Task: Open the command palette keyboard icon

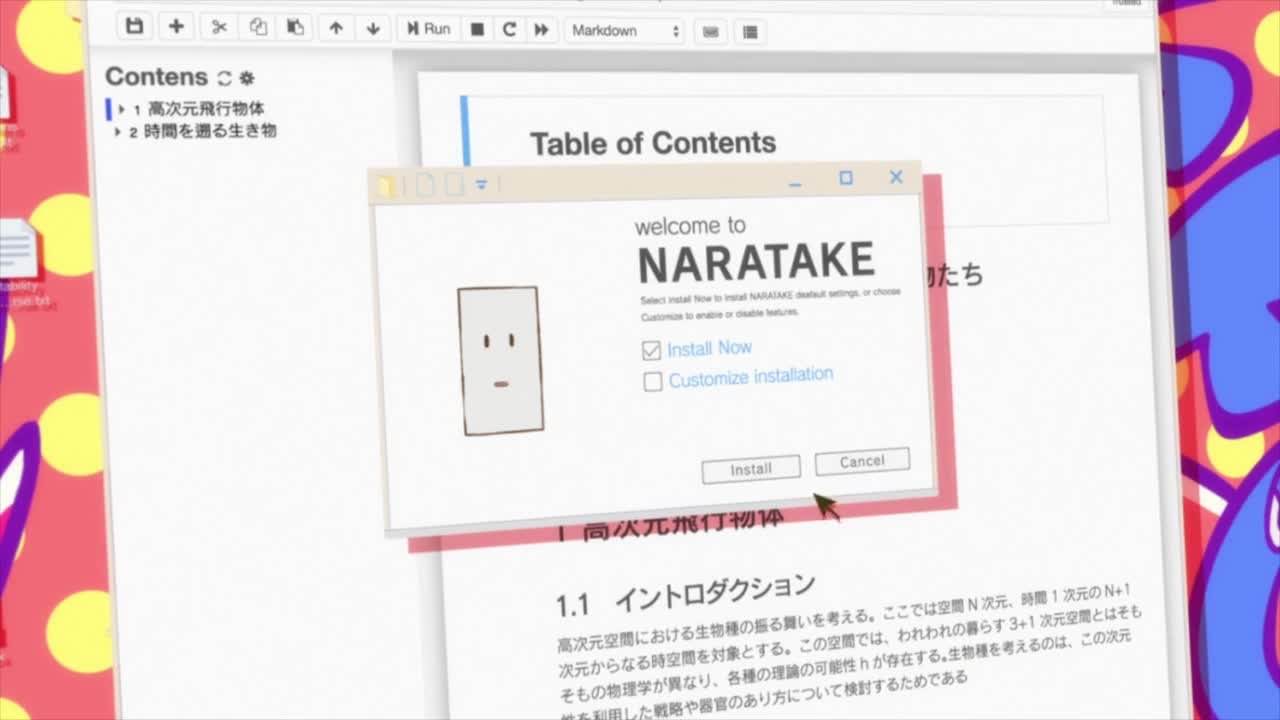Action: 711,31
